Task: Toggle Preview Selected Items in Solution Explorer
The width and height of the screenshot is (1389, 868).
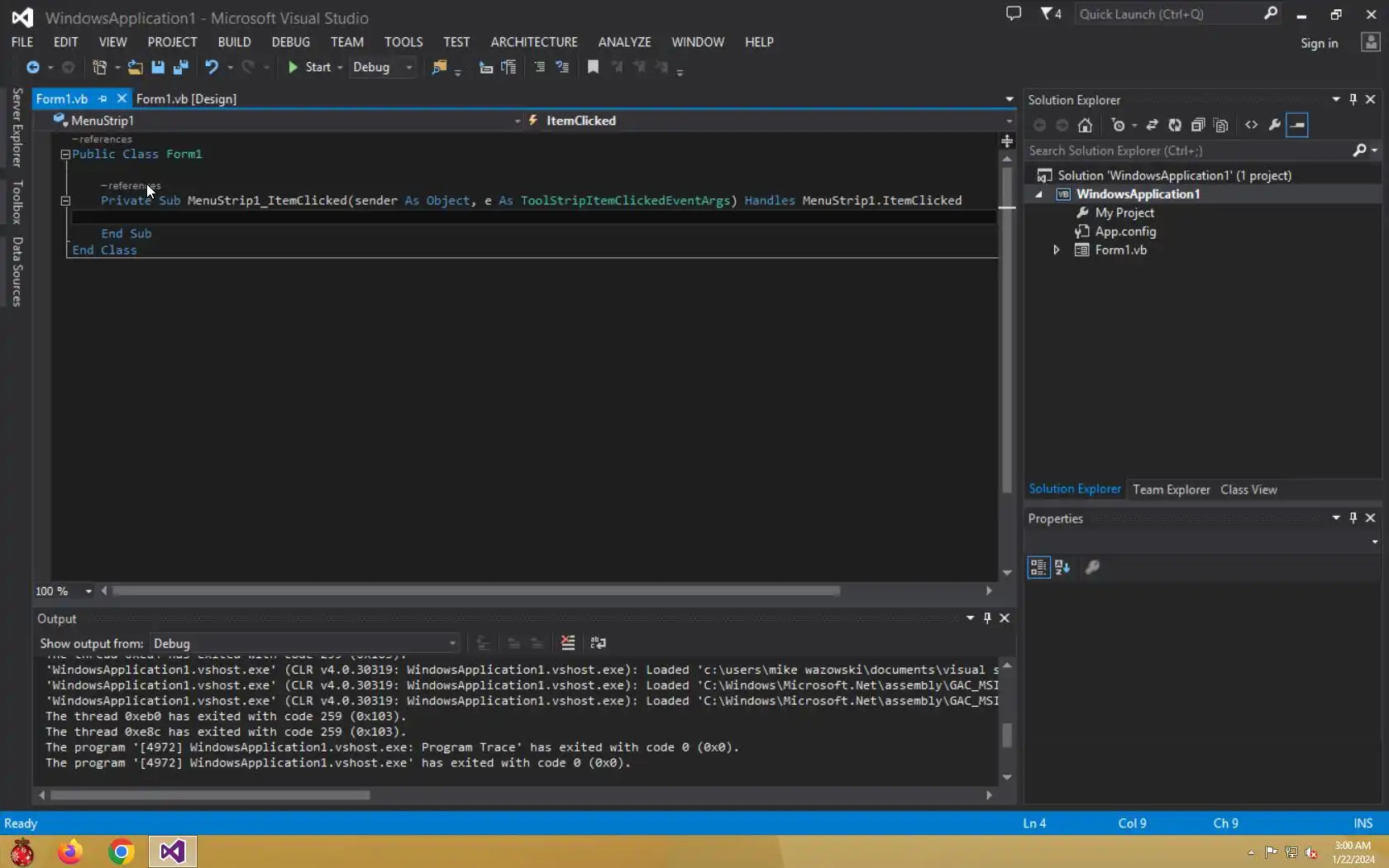Action: point(1298,125)
